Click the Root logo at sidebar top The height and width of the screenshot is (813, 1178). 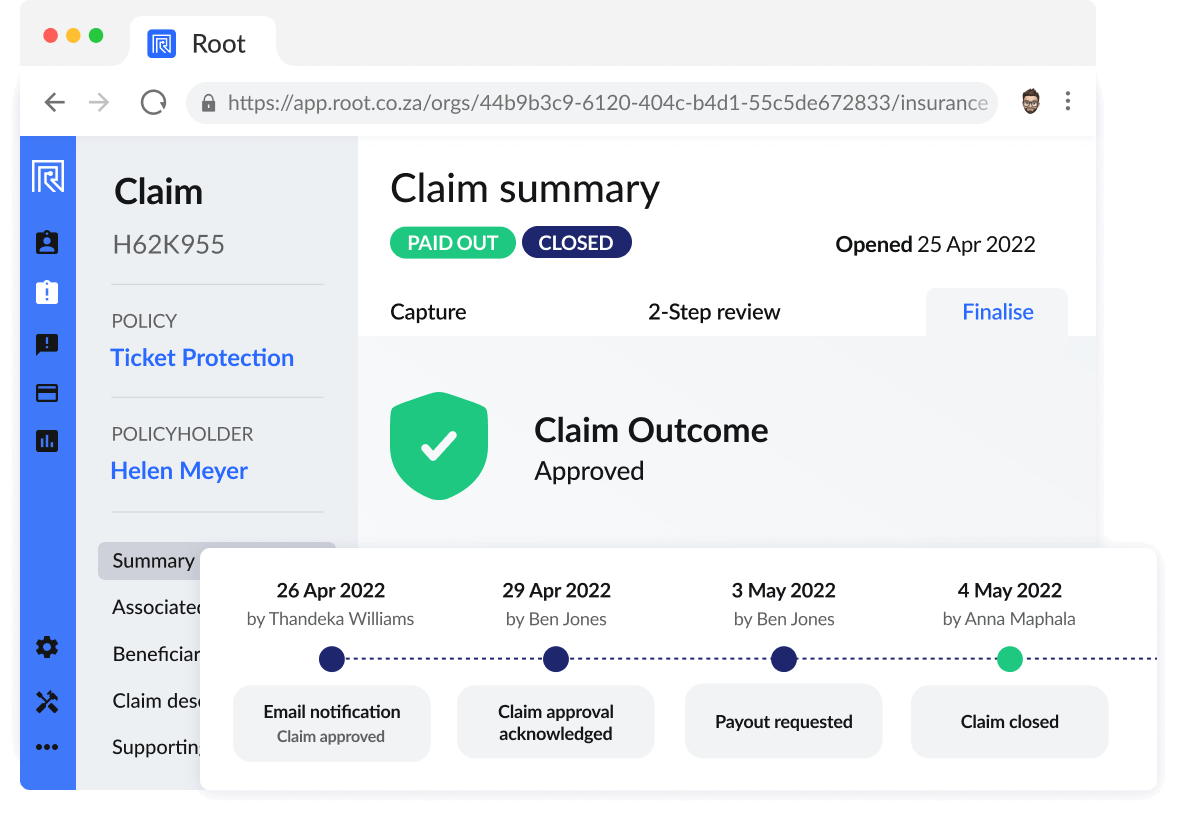coord(46,176)
